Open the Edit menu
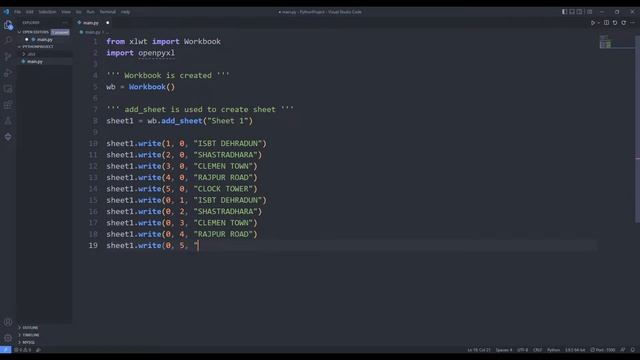Image resolution: width=640 pixels, height=360 pixels. (30, 12)
